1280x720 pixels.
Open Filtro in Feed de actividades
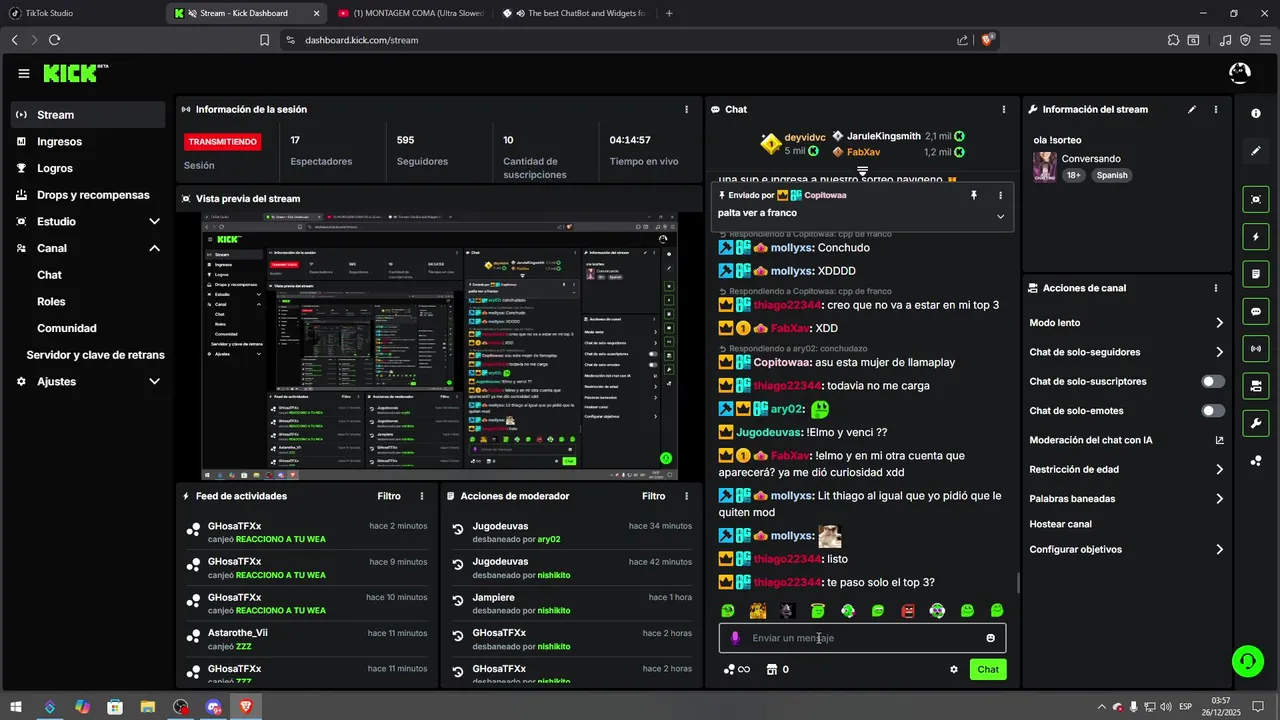click(x=389, y=496)
